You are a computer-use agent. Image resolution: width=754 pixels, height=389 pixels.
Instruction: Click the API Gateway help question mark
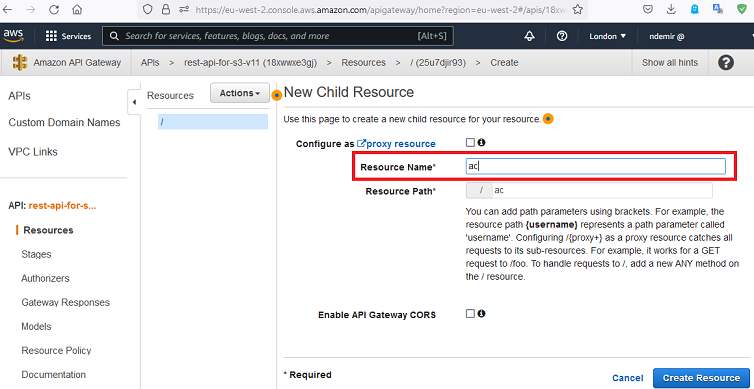point(726,63)
